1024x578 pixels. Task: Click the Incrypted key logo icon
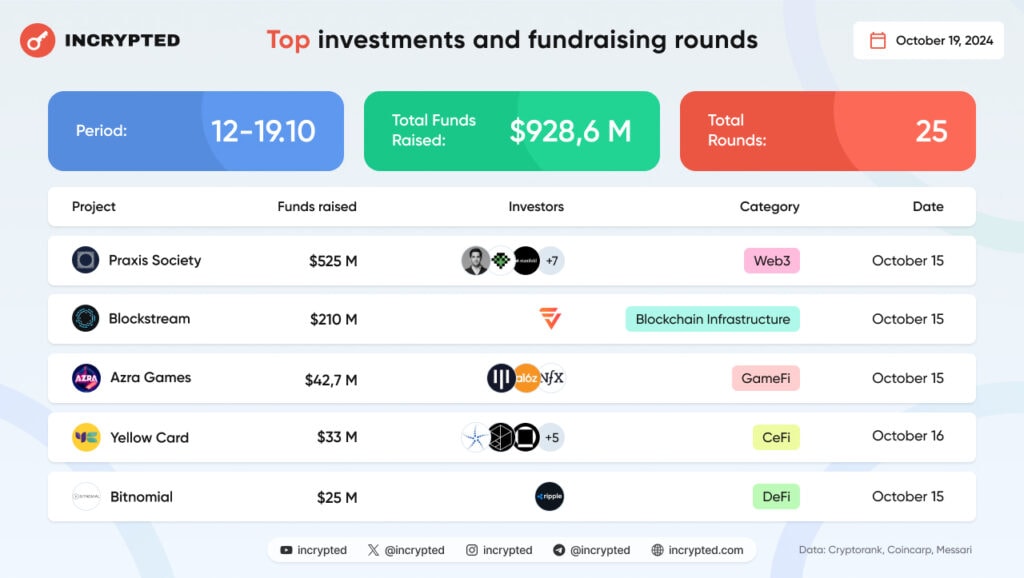pos(37,41)
